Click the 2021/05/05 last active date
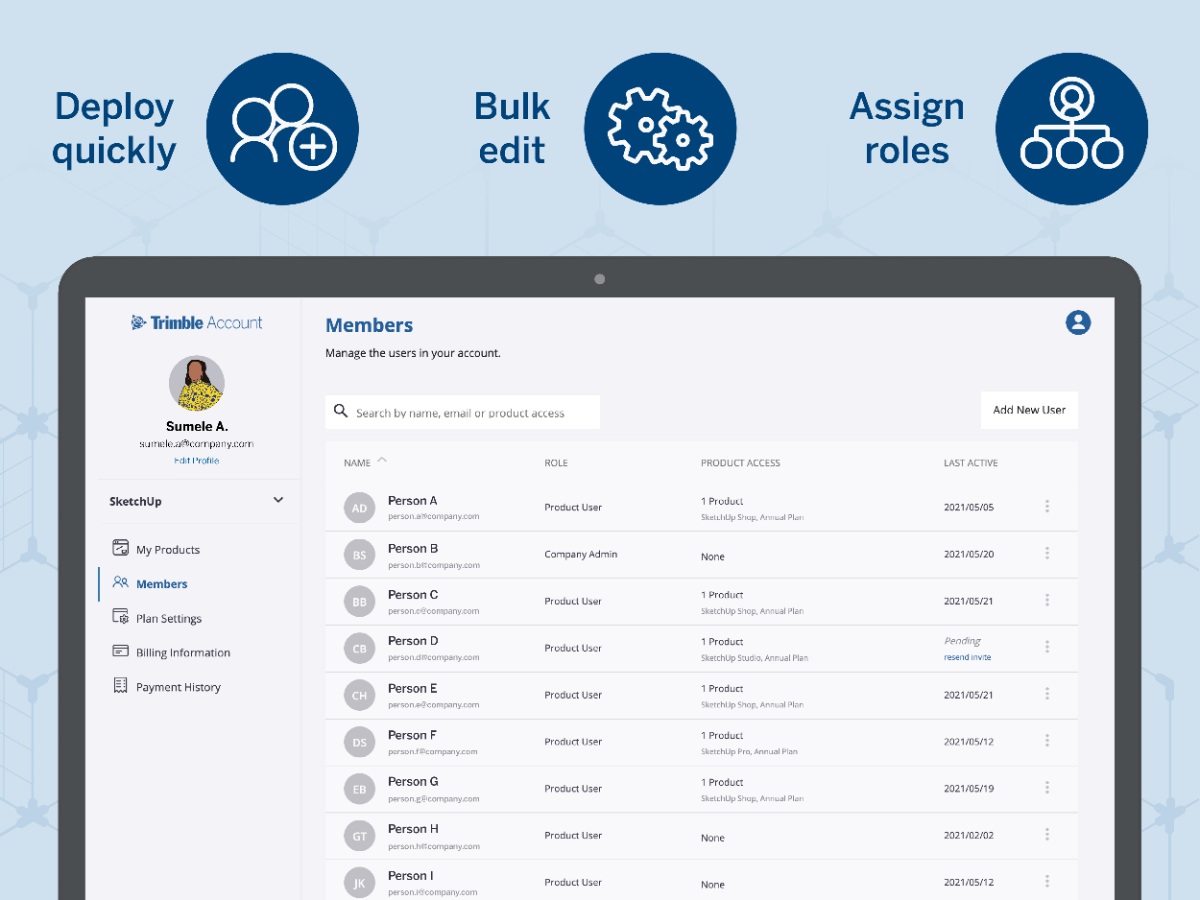The width and height of the screenshot is (1200, 900). (x=969, y=507)
